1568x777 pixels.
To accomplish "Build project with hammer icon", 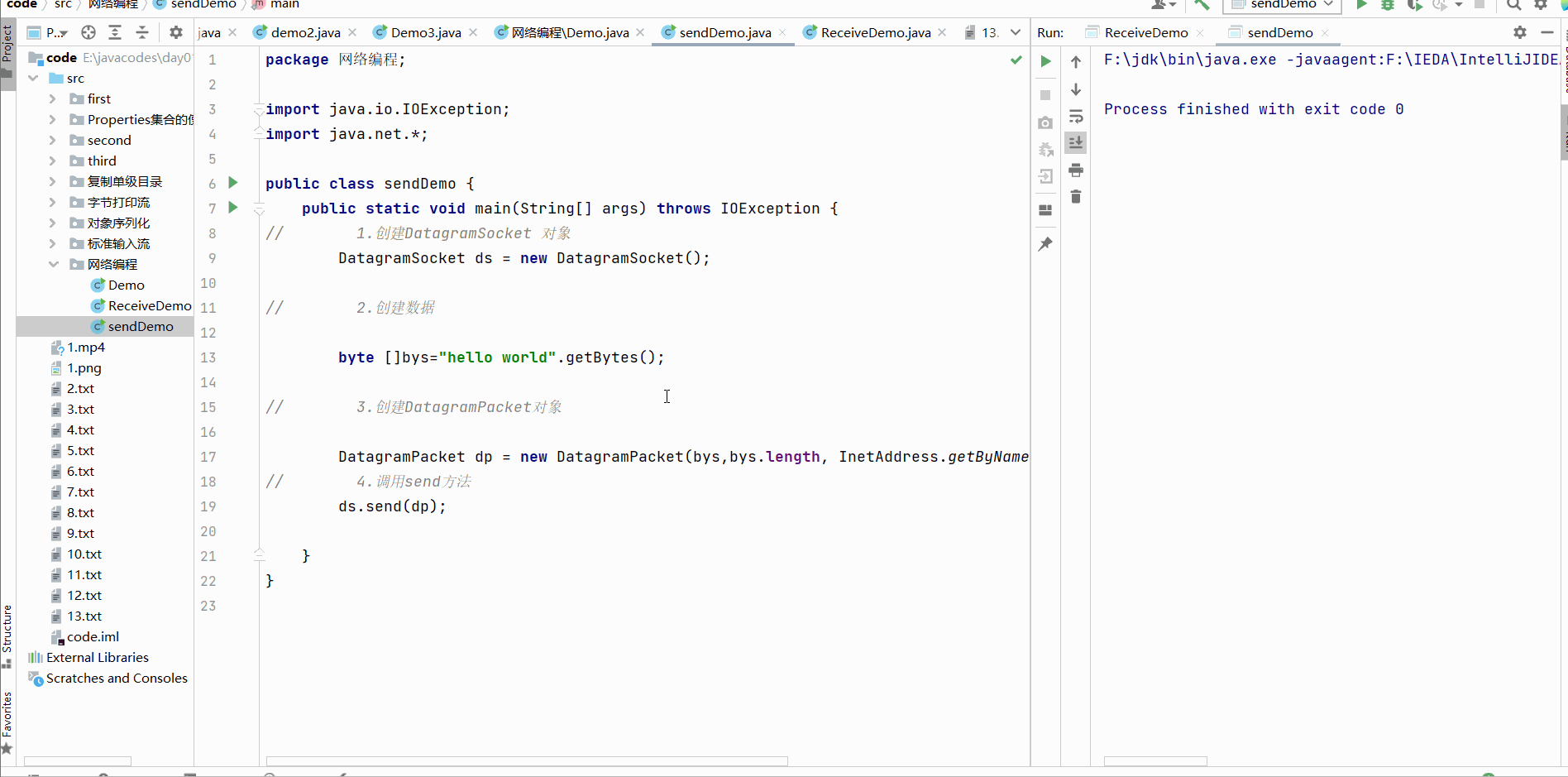I will (1202, 4).
